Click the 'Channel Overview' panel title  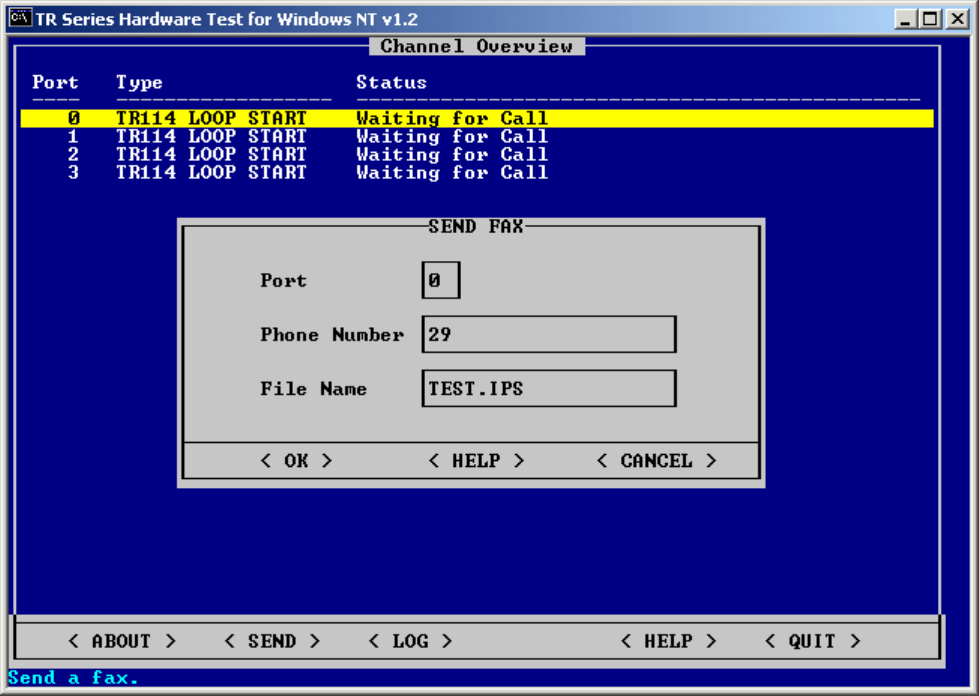(477, 46)
